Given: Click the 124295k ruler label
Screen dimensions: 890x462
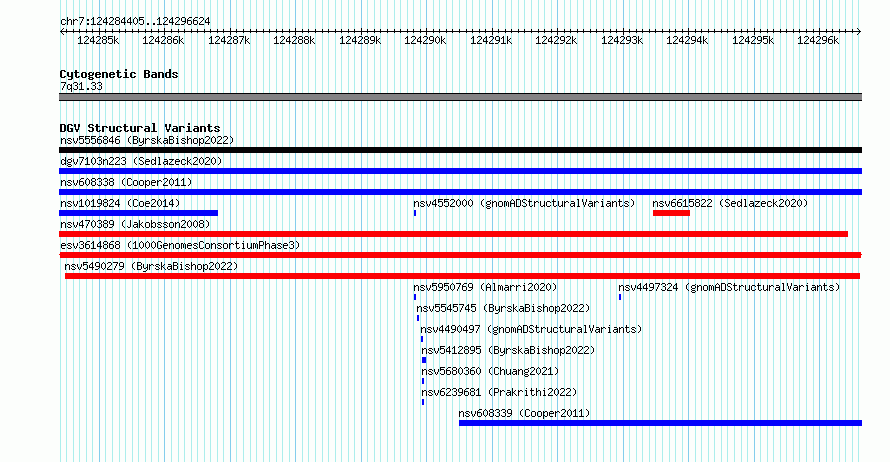Looking at the screenshot, I should point(753,40).
